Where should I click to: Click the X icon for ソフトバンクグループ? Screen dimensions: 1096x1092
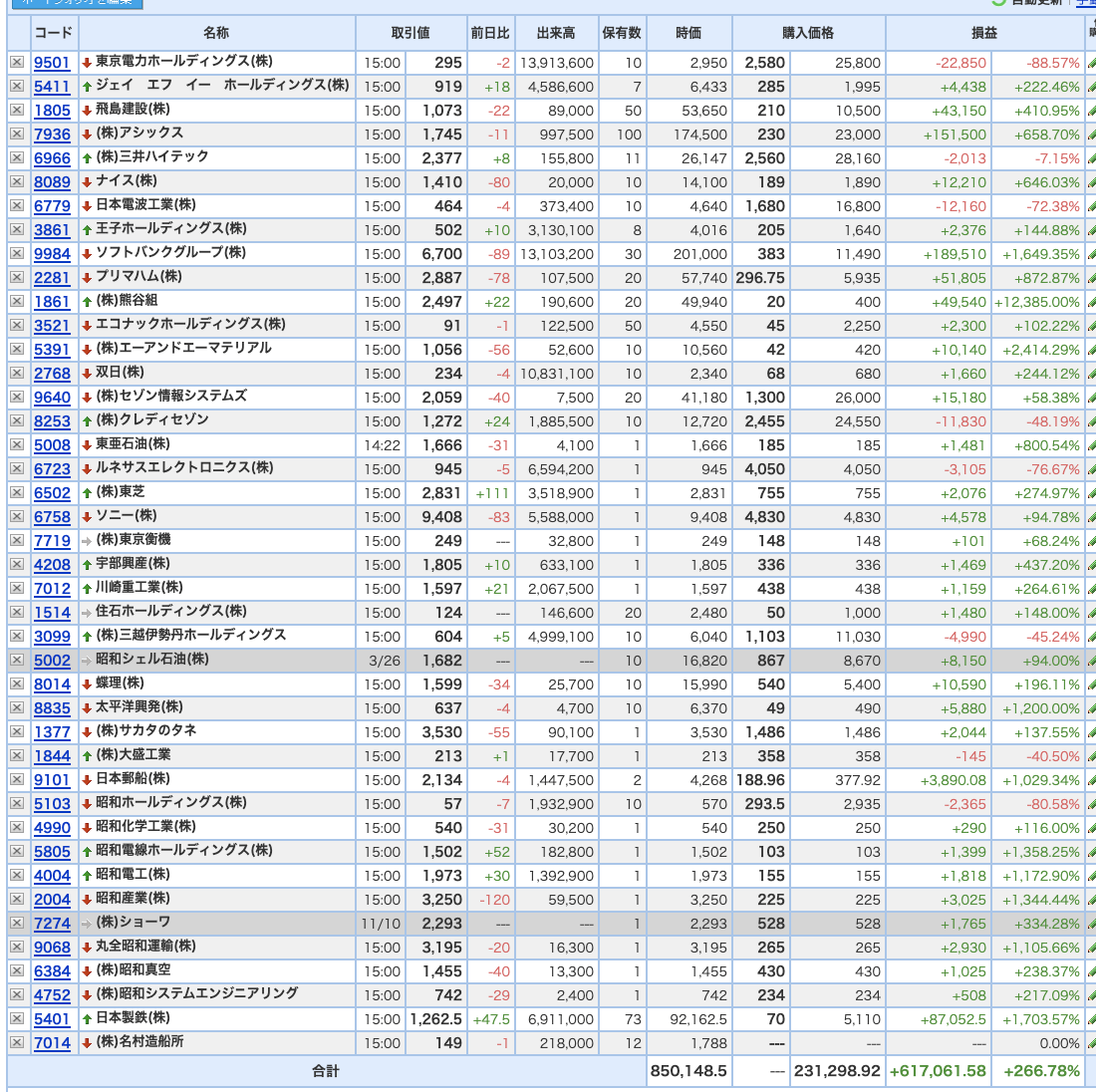17,254
